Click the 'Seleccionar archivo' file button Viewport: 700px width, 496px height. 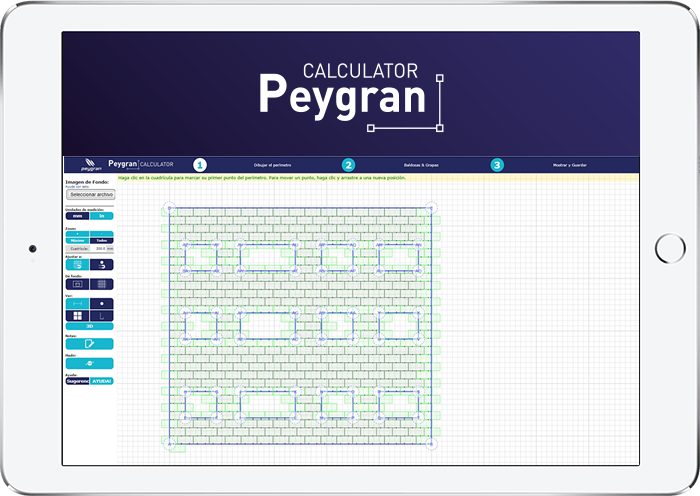pyautogui.click(x=91, y=195)
